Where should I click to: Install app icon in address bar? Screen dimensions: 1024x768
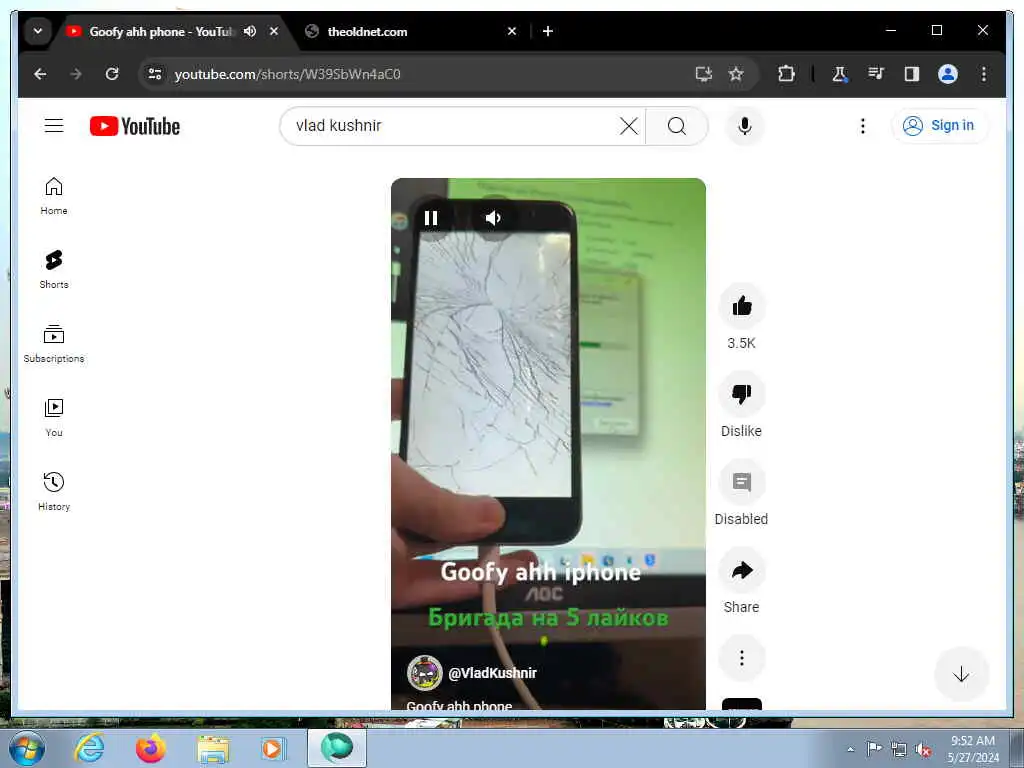tap(704, 74)
